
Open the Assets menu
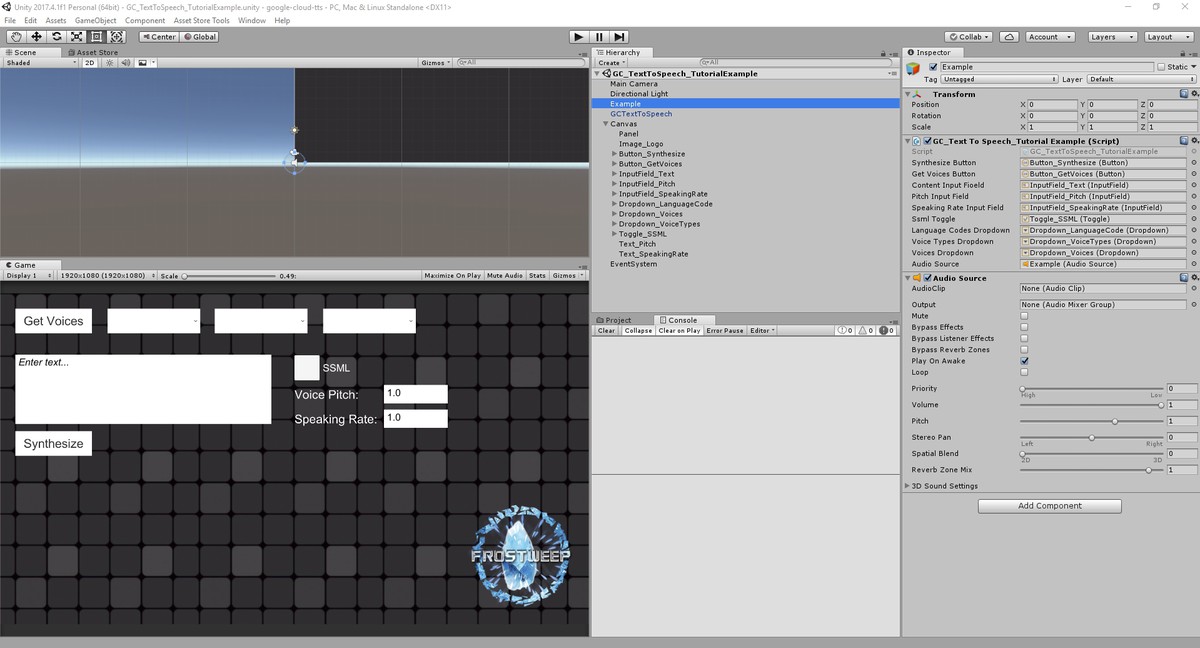click(x=56, y=20)
